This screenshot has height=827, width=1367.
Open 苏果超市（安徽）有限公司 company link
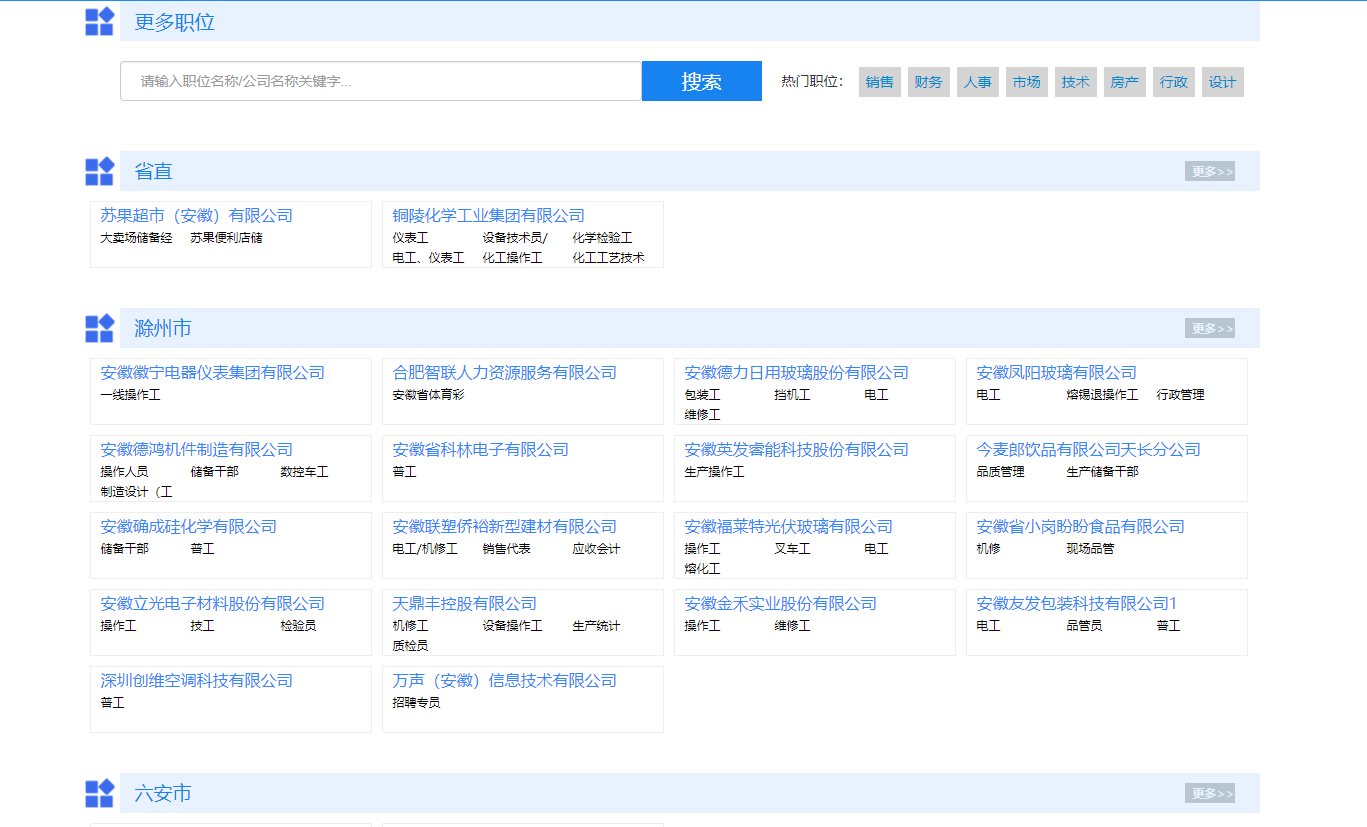(x=197, y=215)
